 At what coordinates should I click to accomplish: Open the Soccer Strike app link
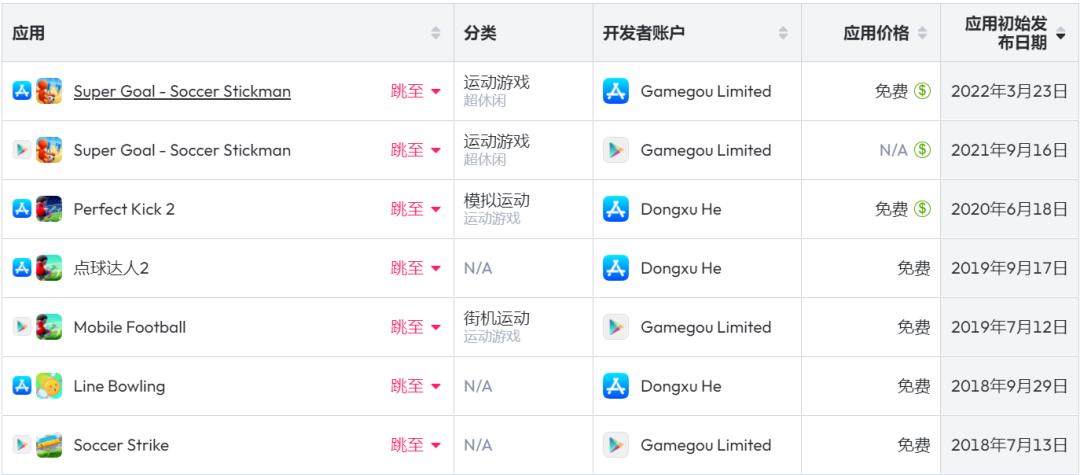[121, 445]
